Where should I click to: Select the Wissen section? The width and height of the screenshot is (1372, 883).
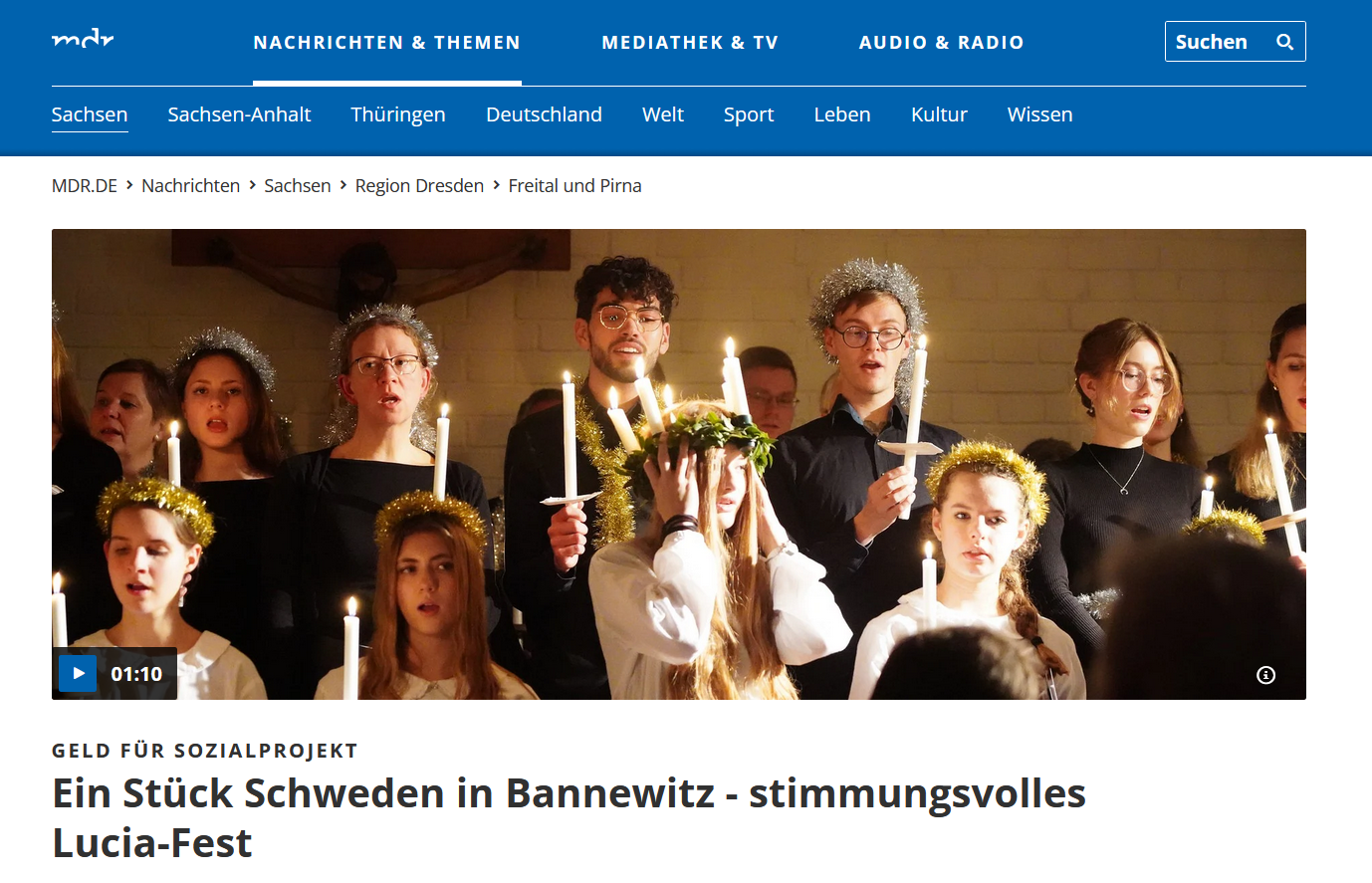(1039, 114)
